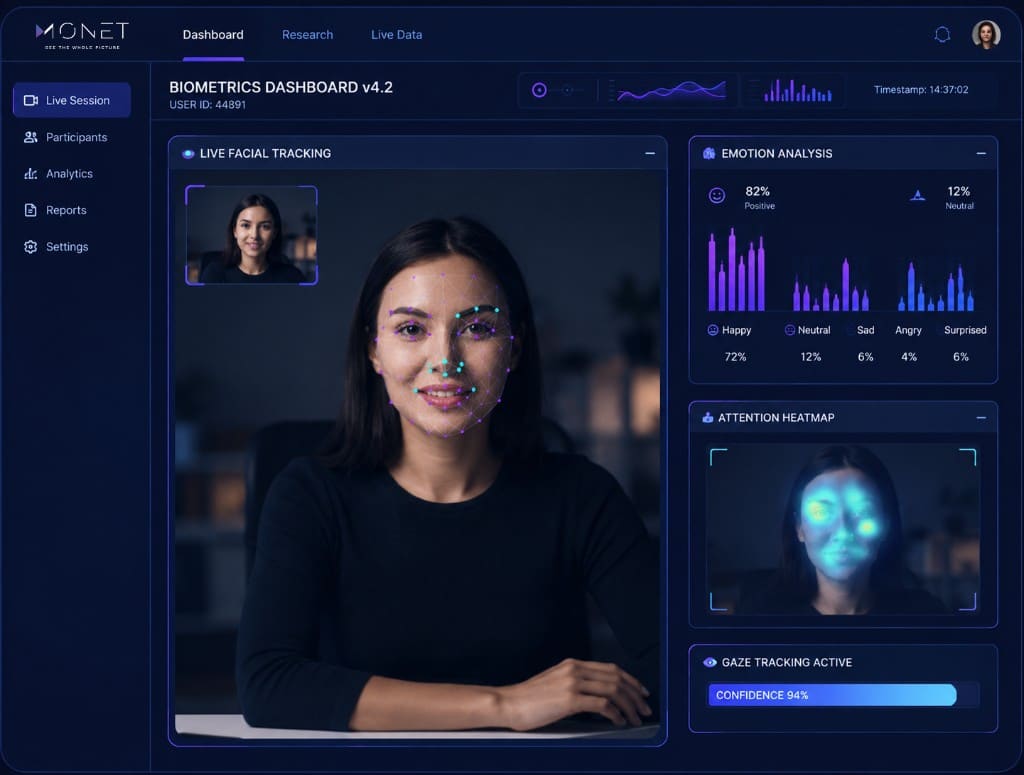
Task: Click the Happy emotion face icon
Action: pos(712,330)
